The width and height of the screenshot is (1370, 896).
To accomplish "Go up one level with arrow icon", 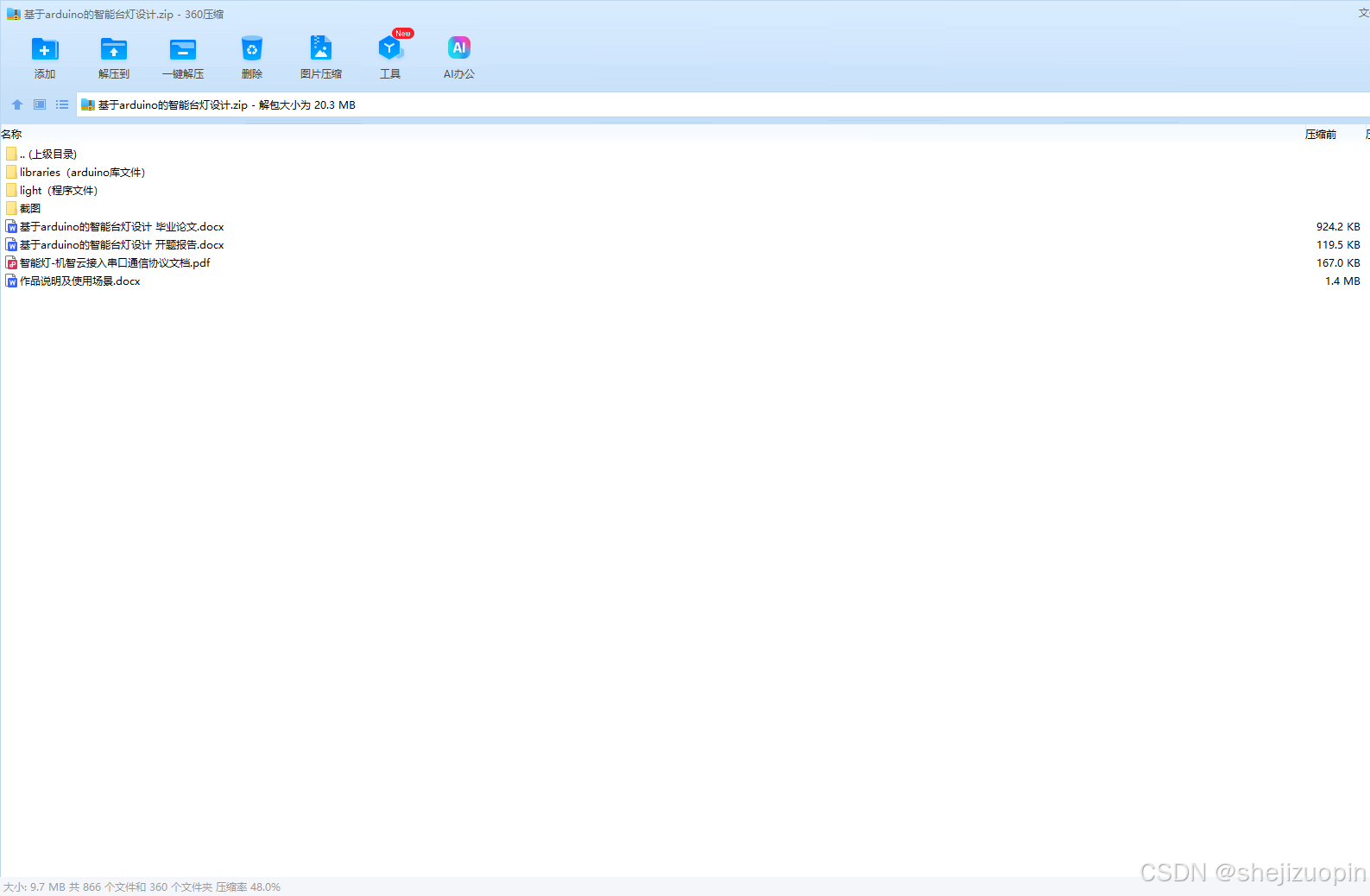I will point(17,104).
